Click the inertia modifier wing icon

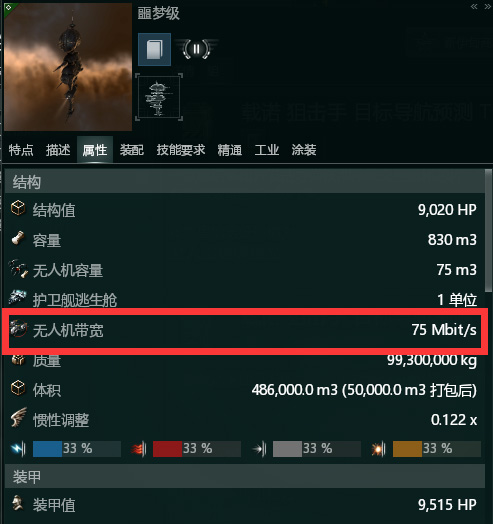point(18,418)
